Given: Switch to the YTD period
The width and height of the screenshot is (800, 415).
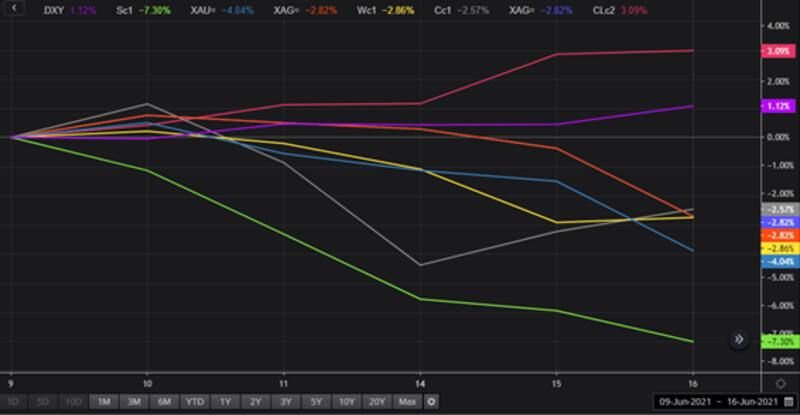Looking at the screenshot, I should pyautogui.click(x=194, y=401).
